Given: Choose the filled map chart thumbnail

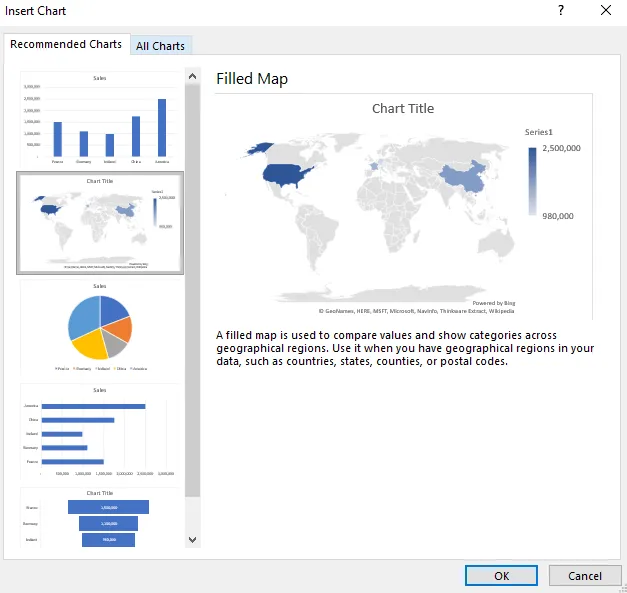Looking at the screenshot, I should click(x=100, y=223).
